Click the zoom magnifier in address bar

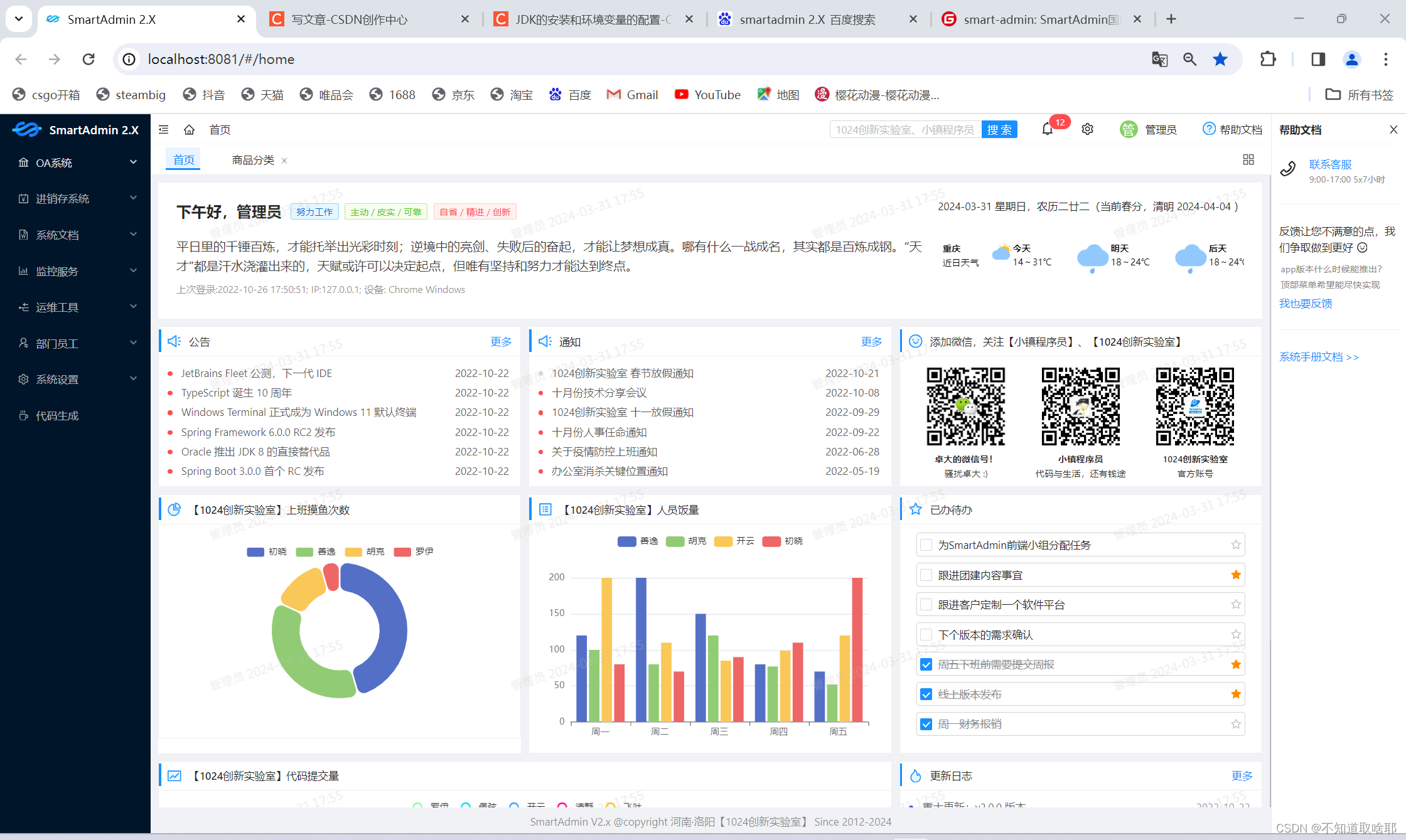point(1189,59)
